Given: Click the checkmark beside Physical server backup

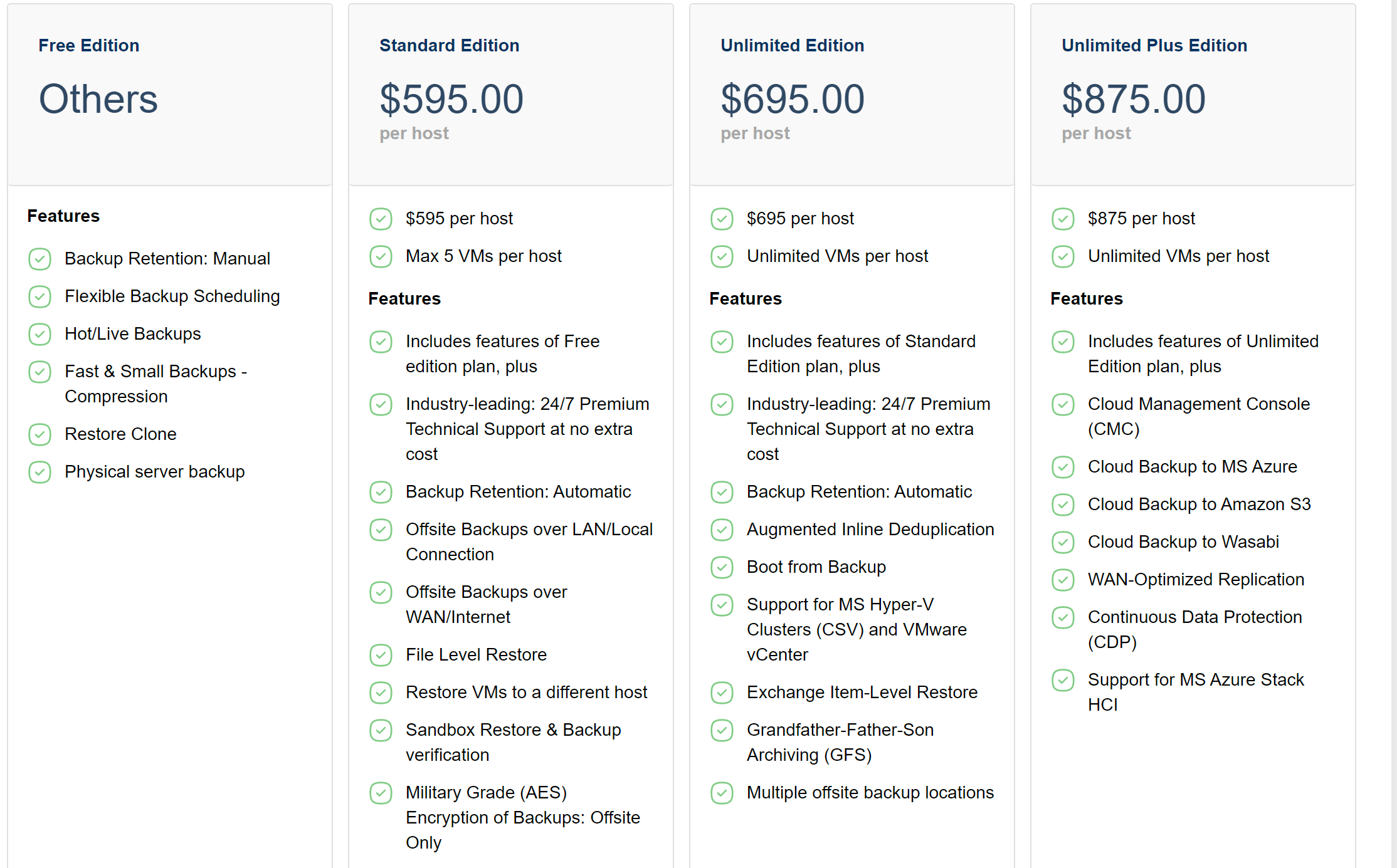Looking at the screenshot, I should 40,472.
